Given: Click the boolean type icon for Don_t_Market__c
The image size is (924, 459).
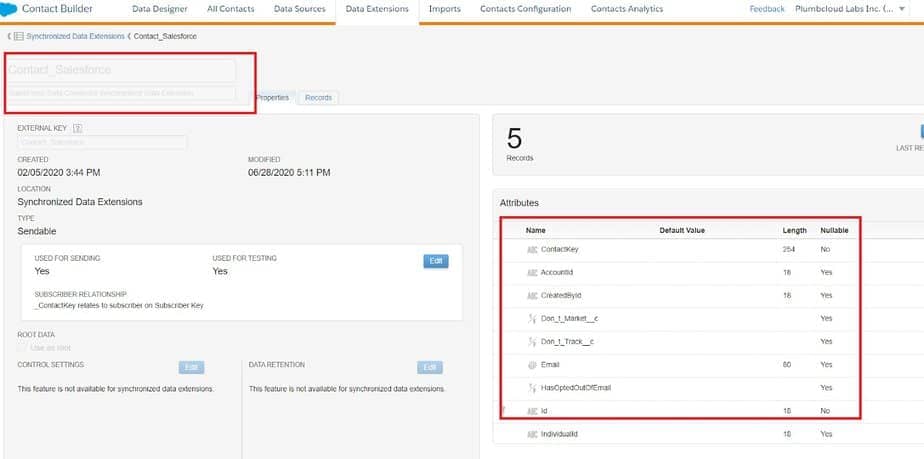Looking at the screenshot, I should click(532, 318).
